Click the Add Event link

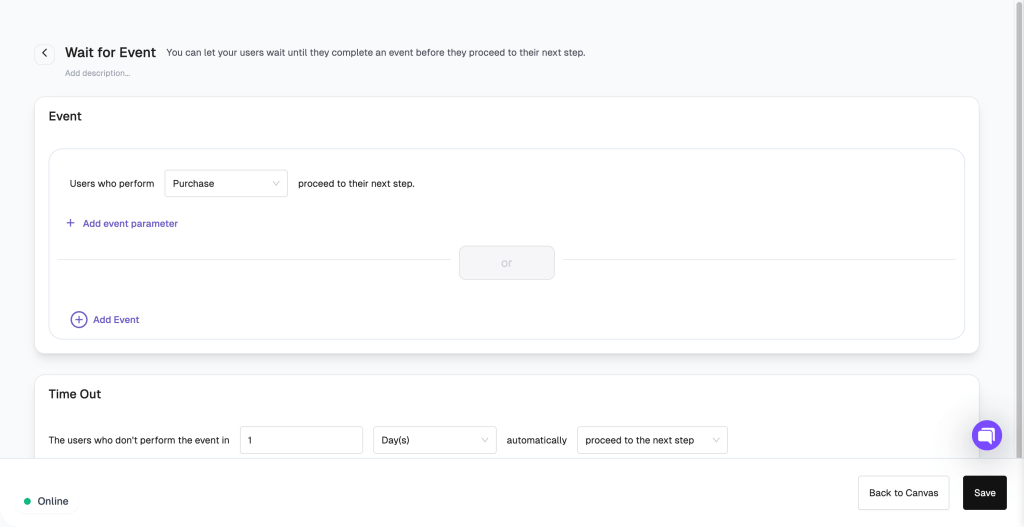point(116,319)
